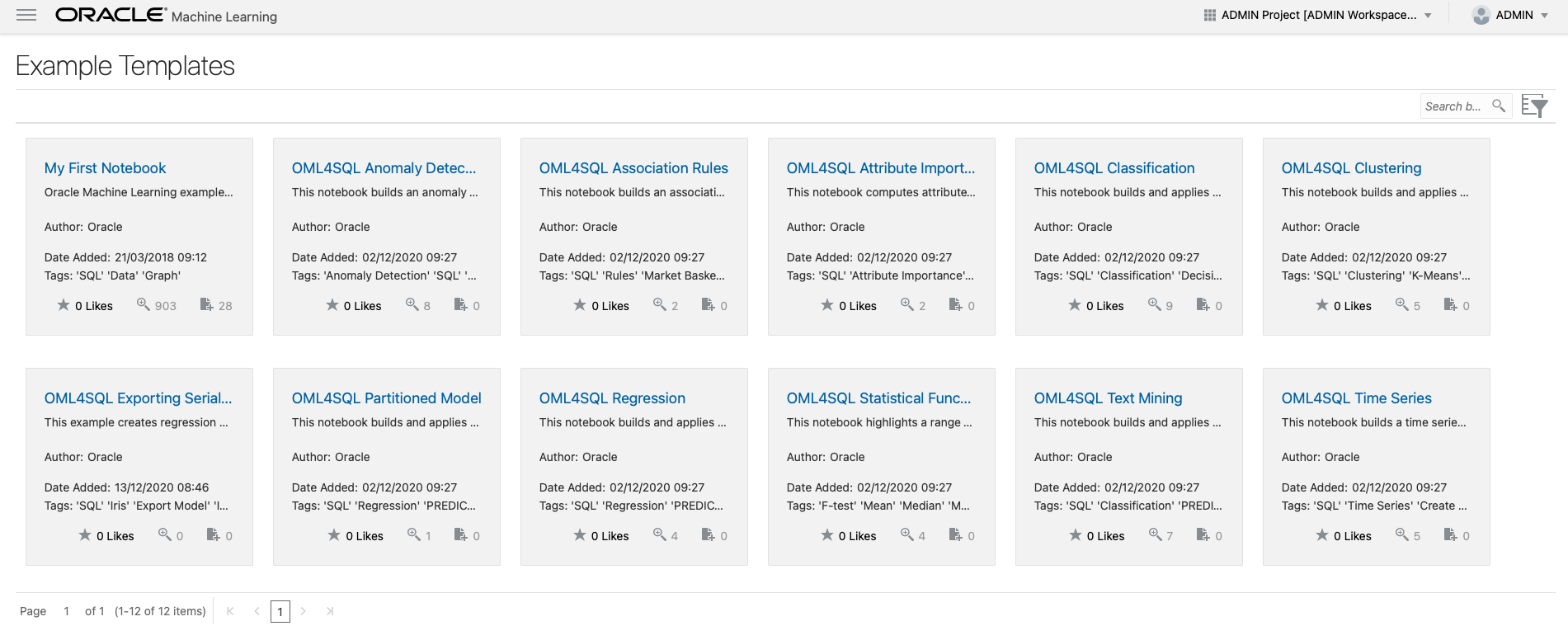Image resolution: width=1568 pixels, height=640 pixels.
Task: Go to last page of templates
Action: [330, 611]
